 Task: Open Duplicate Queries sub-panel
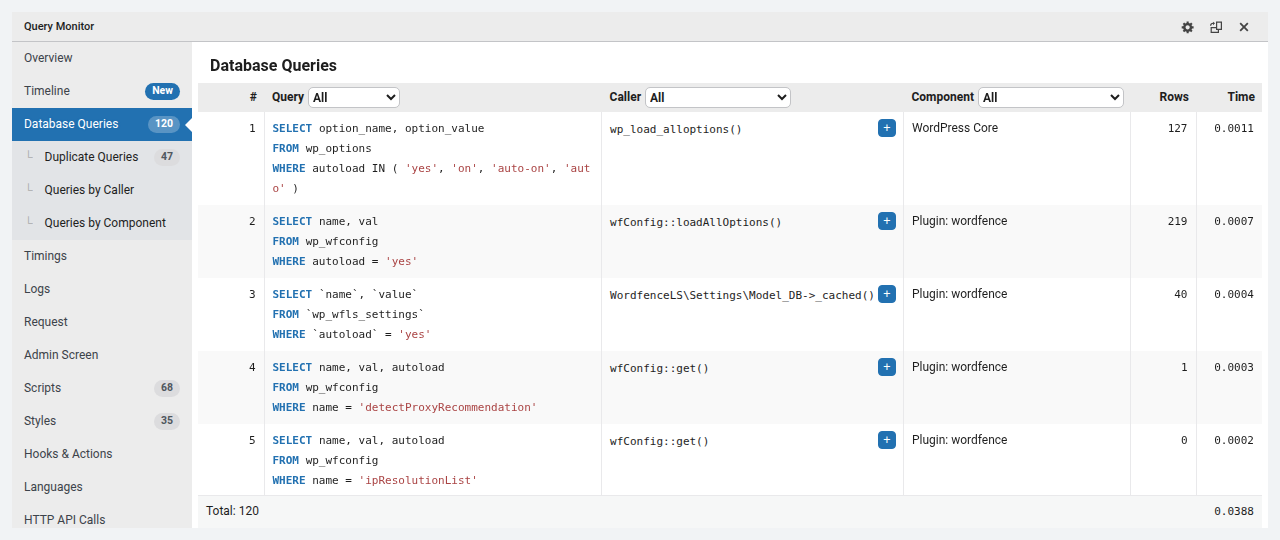pos(102,157)
